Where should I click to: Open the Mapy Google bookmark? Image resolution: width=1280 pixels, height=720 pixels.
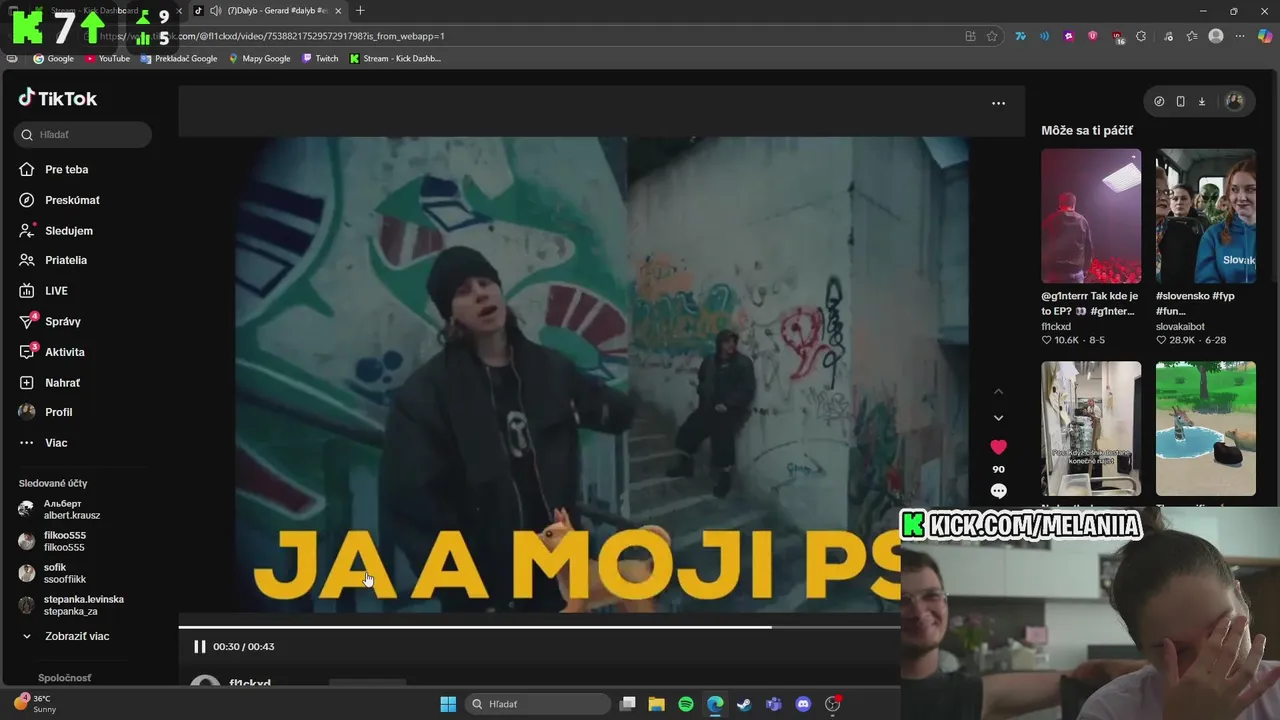pos(260,58)
